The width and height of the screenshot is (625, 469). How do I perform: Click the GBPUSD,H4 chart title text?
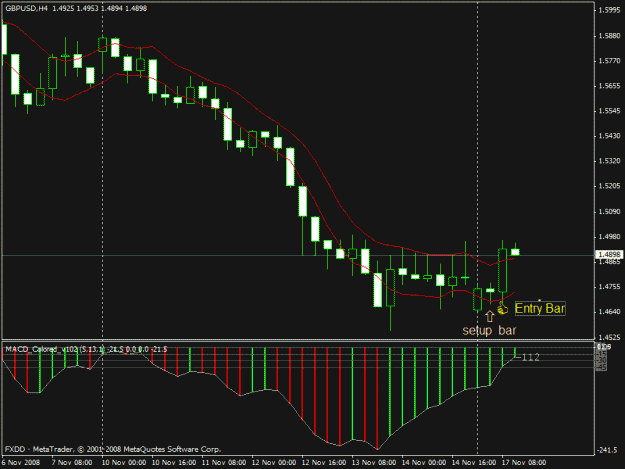click(26, 8)
